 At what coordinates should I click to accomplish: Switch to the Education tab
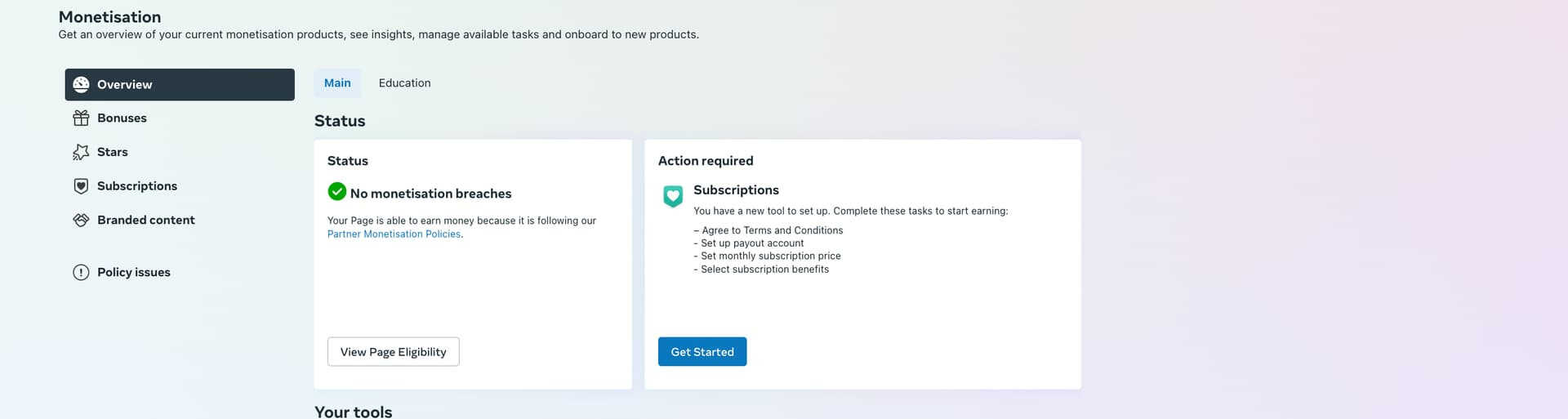pos(404,83)
